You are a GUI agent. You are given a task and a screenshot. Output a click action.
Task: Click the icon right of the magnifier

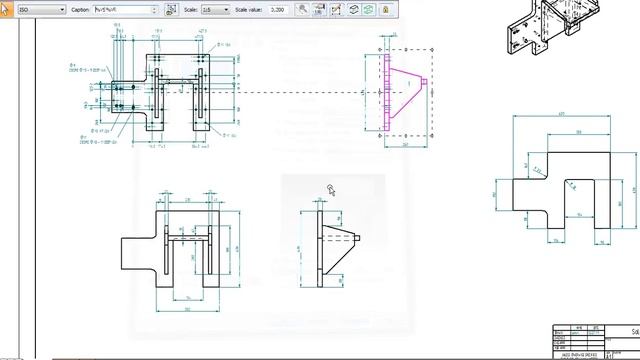tap(318, 9)
